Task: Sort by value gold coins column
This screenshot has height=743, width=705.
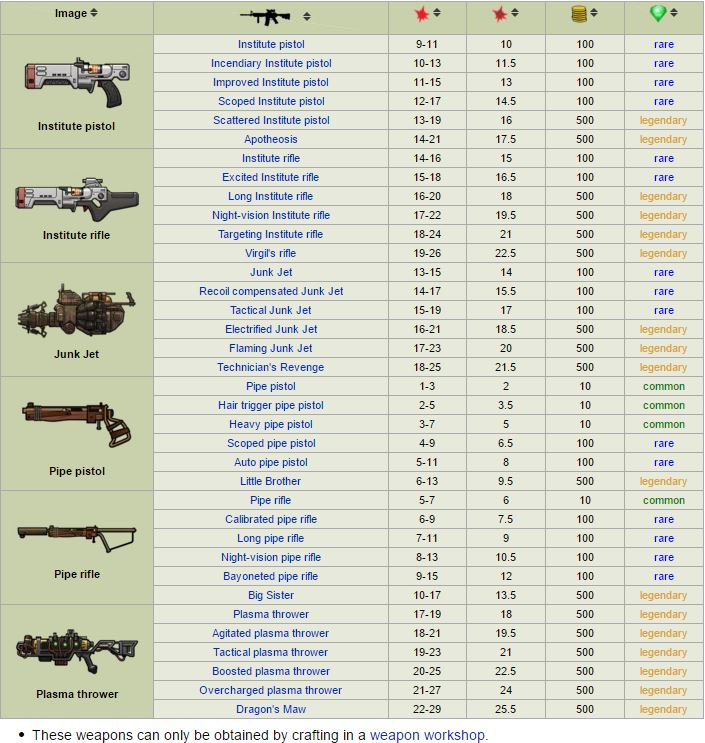Action: point(594,13)
